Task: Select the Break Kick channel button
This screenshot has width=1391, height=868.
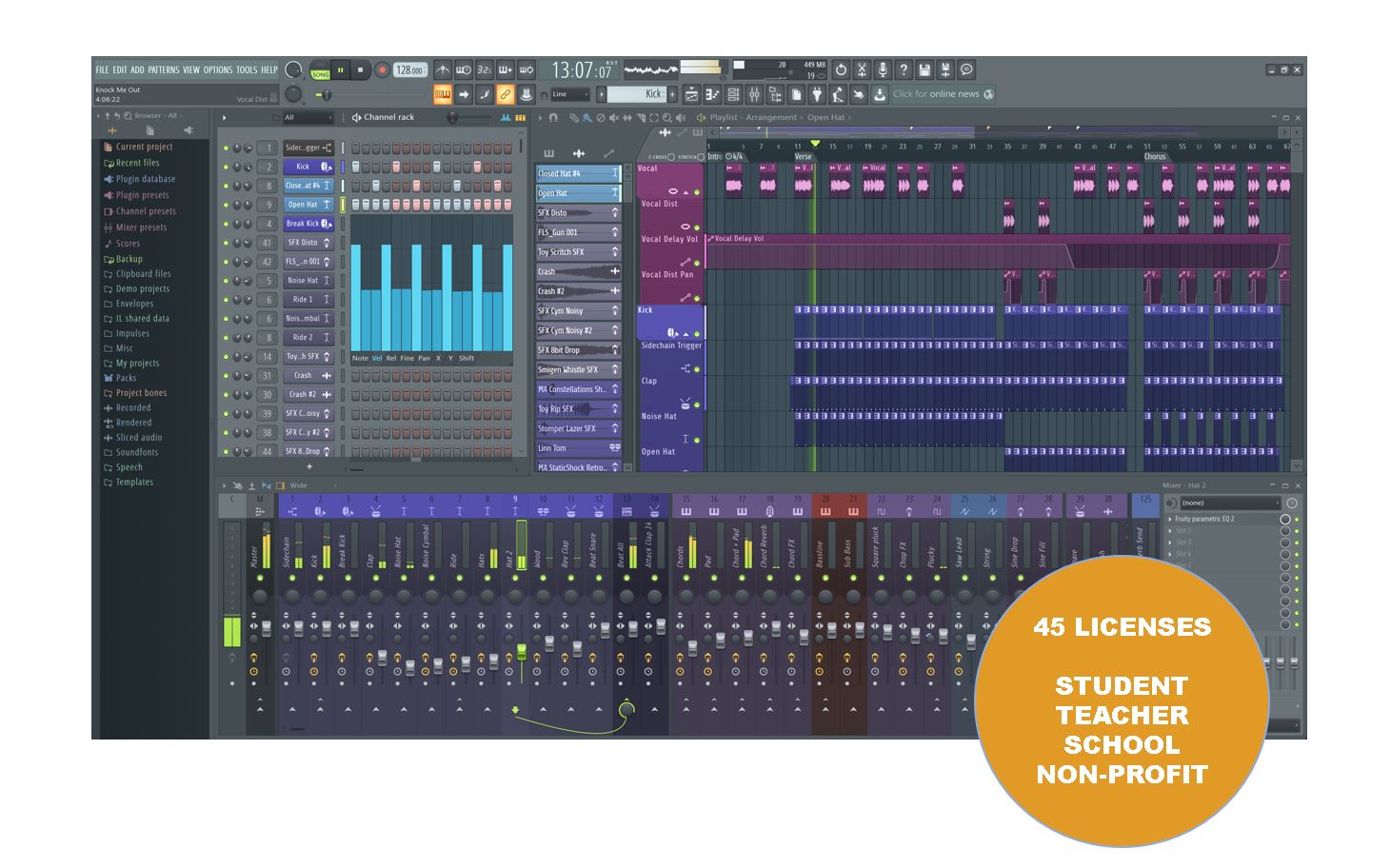Action: coord(308,224)
